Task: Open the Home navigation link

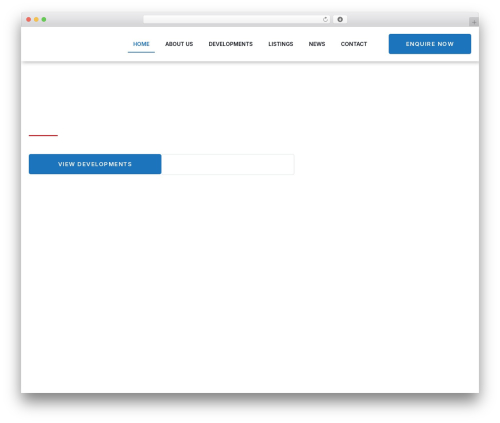Action: [141, 44]
